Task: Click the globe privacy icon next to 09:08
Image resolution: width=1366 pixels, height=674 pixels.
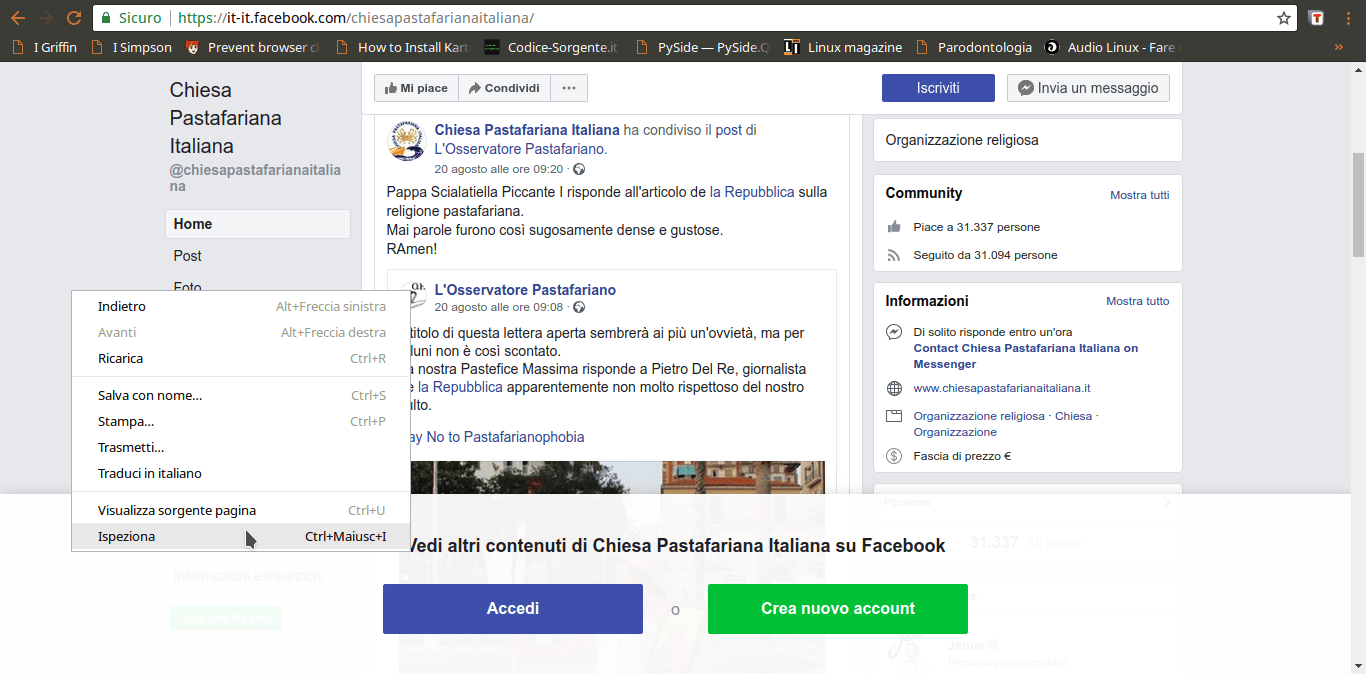Action: (578, 307)
